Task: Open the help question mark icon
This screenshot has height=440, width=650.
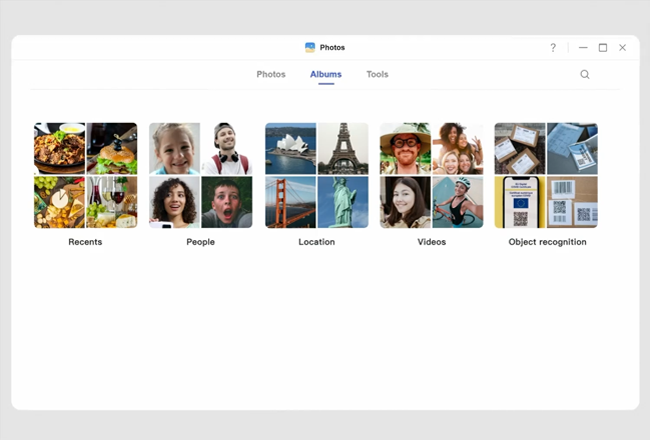Action: click(x=553, y=48)
